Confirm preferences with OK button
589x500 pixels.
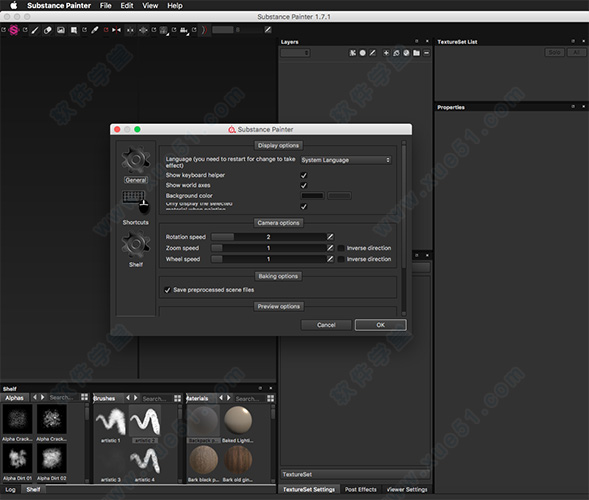tap(381, 325)
